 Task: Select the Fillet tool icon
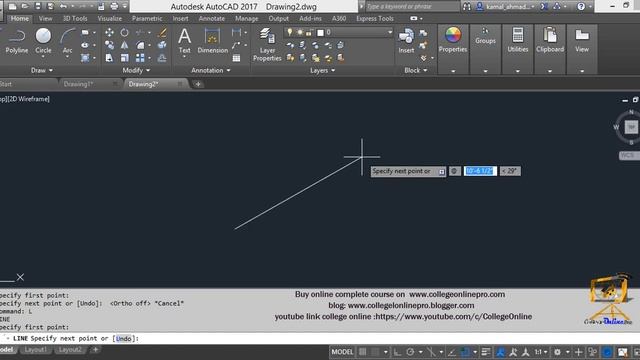140,45
